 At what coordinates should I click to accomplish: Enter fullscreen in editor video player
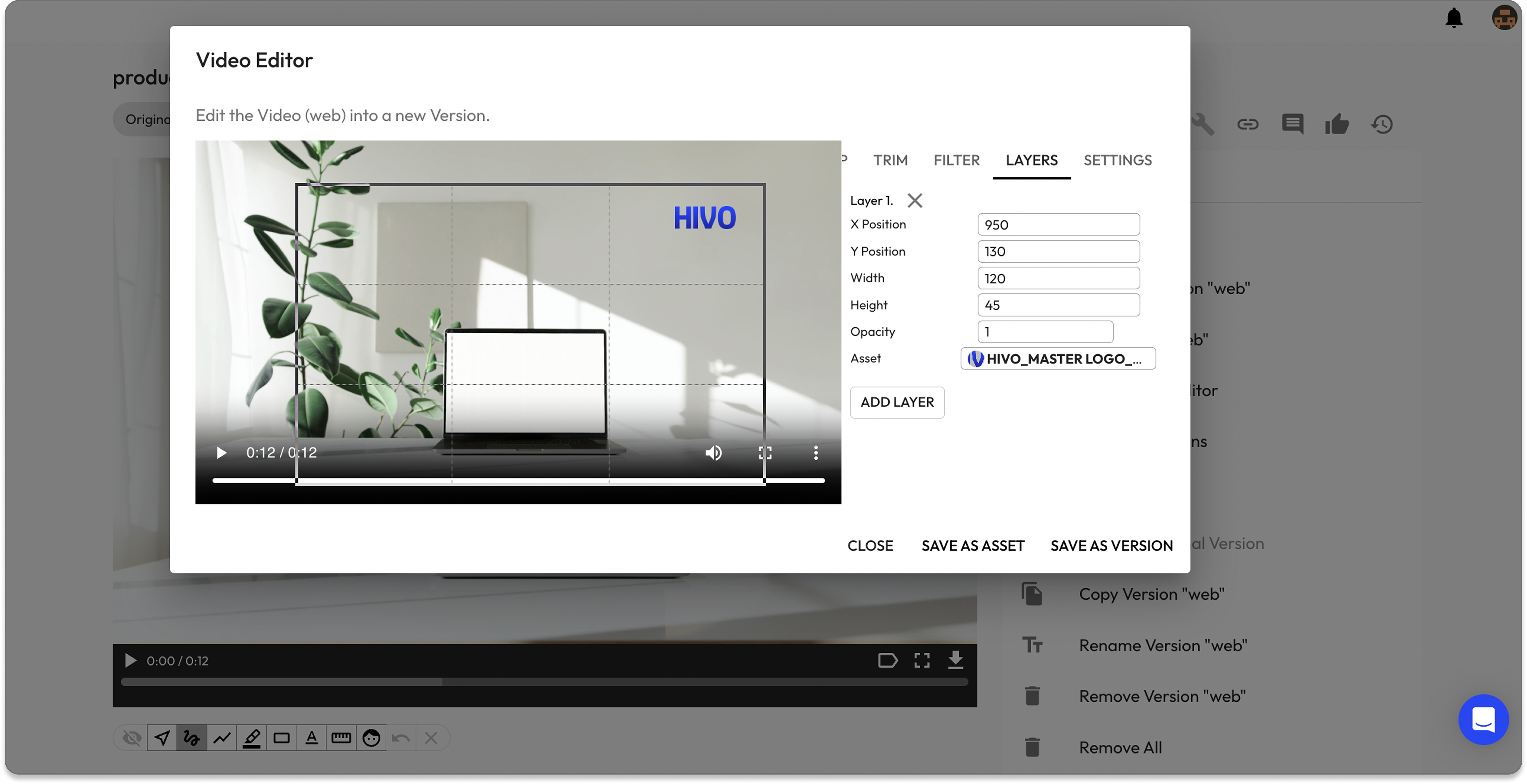tap(765, 453)
